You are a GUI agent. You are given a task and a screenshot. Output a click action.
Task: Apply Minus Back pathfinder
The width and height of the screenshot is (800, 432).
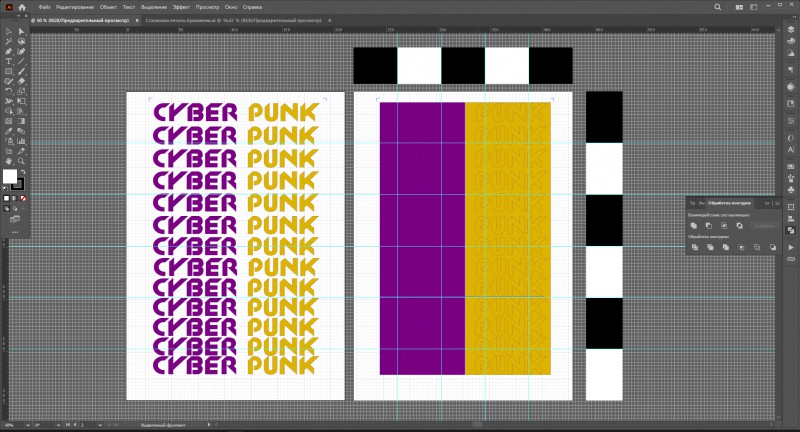pos(773,247)
